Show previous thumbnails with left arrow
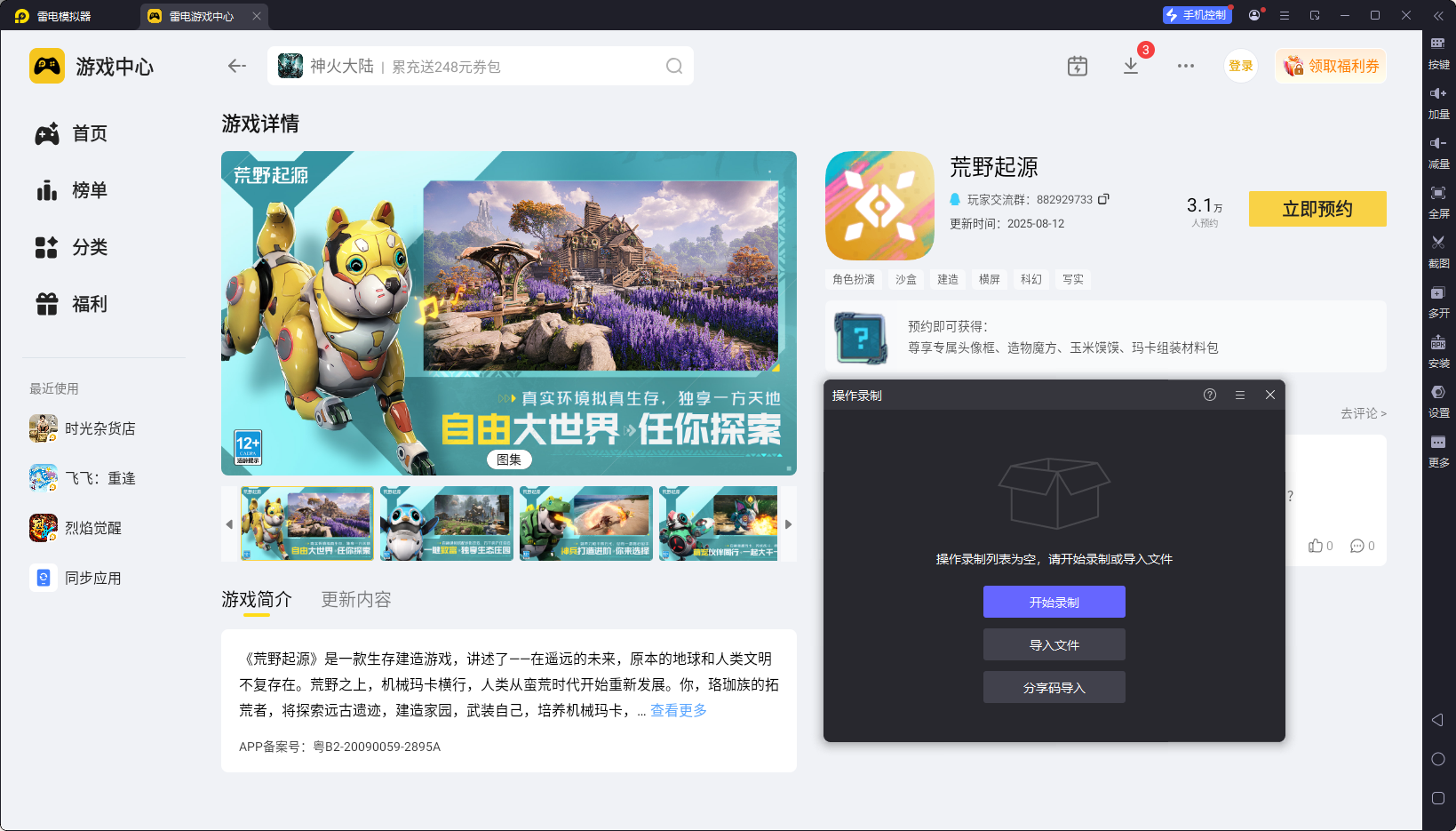 pos(229,524)
